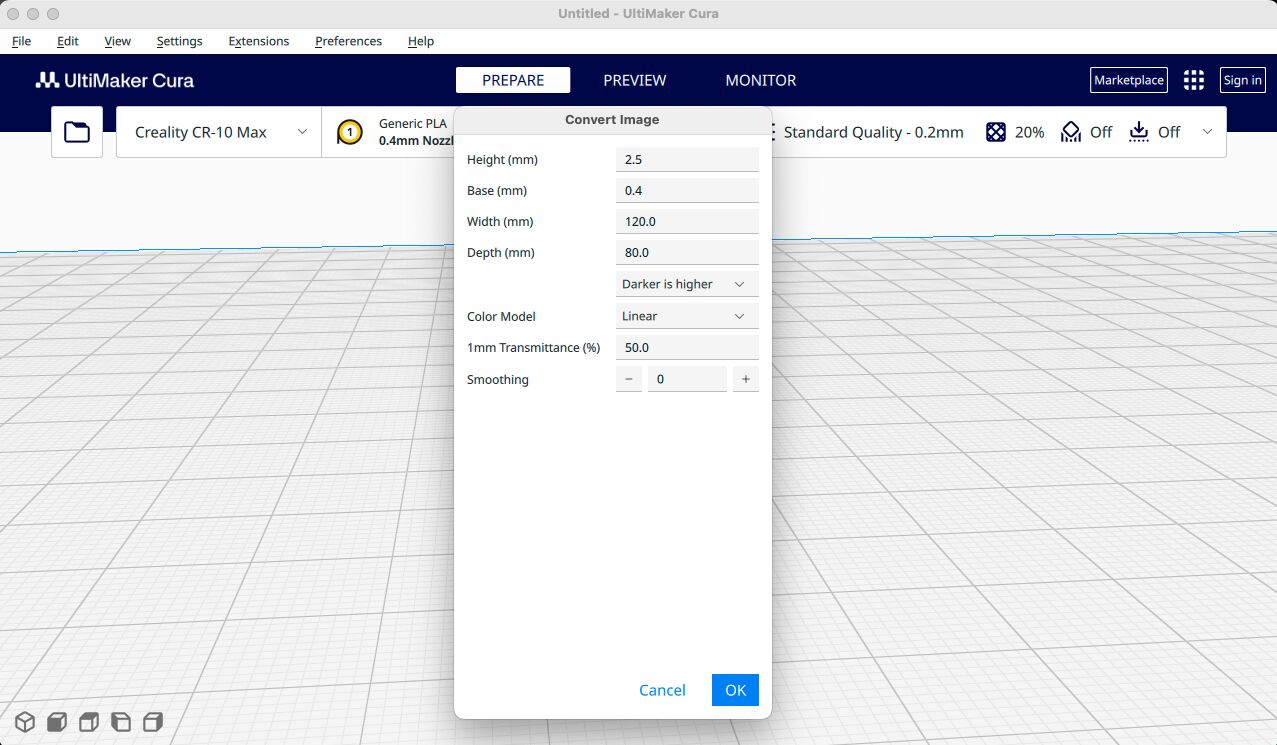1277x745 pixels.
Task: Click the Base (mm) field
Action: [x=687, y=191]
